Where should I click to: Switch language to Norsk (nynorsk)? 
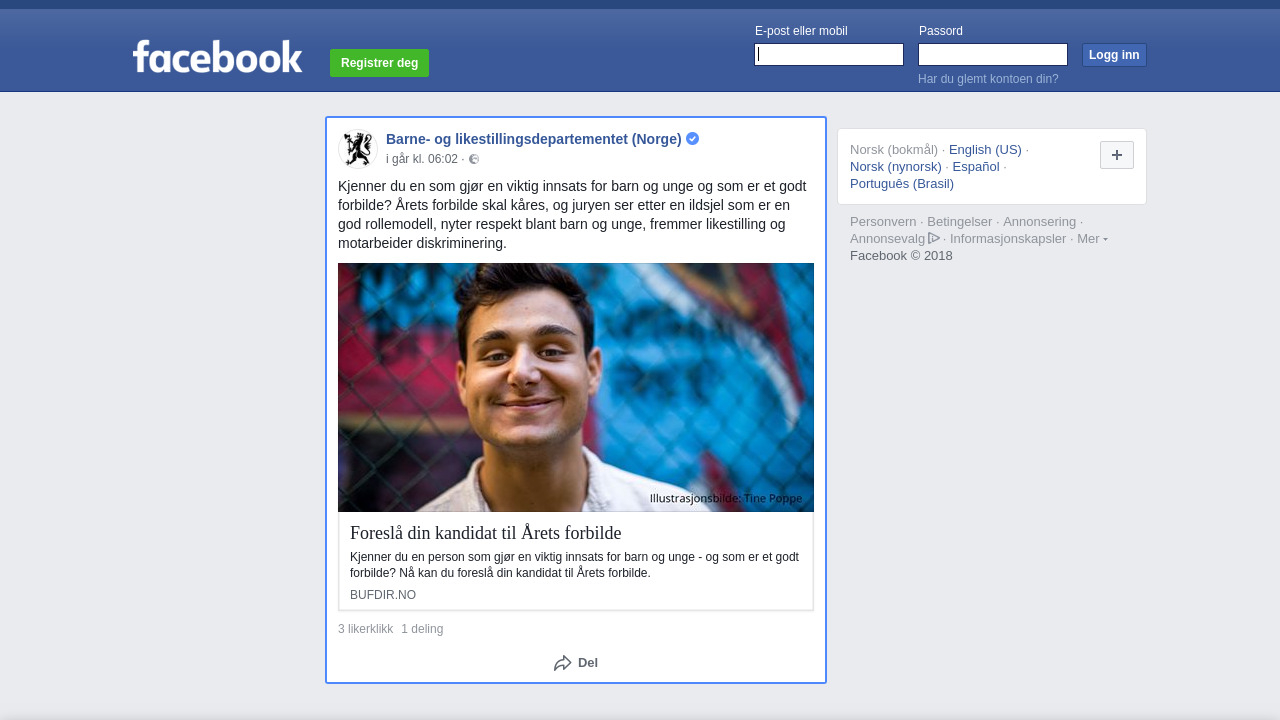(x=896, y=167)
